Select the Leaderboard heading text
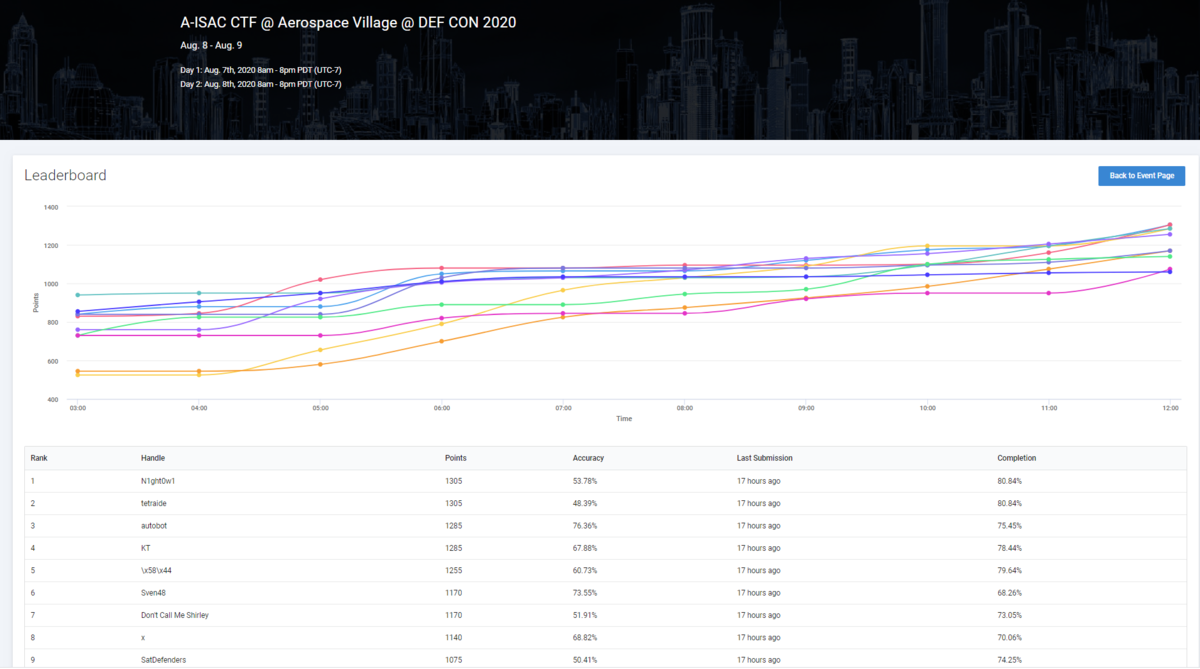 click(x=65, y=175)
